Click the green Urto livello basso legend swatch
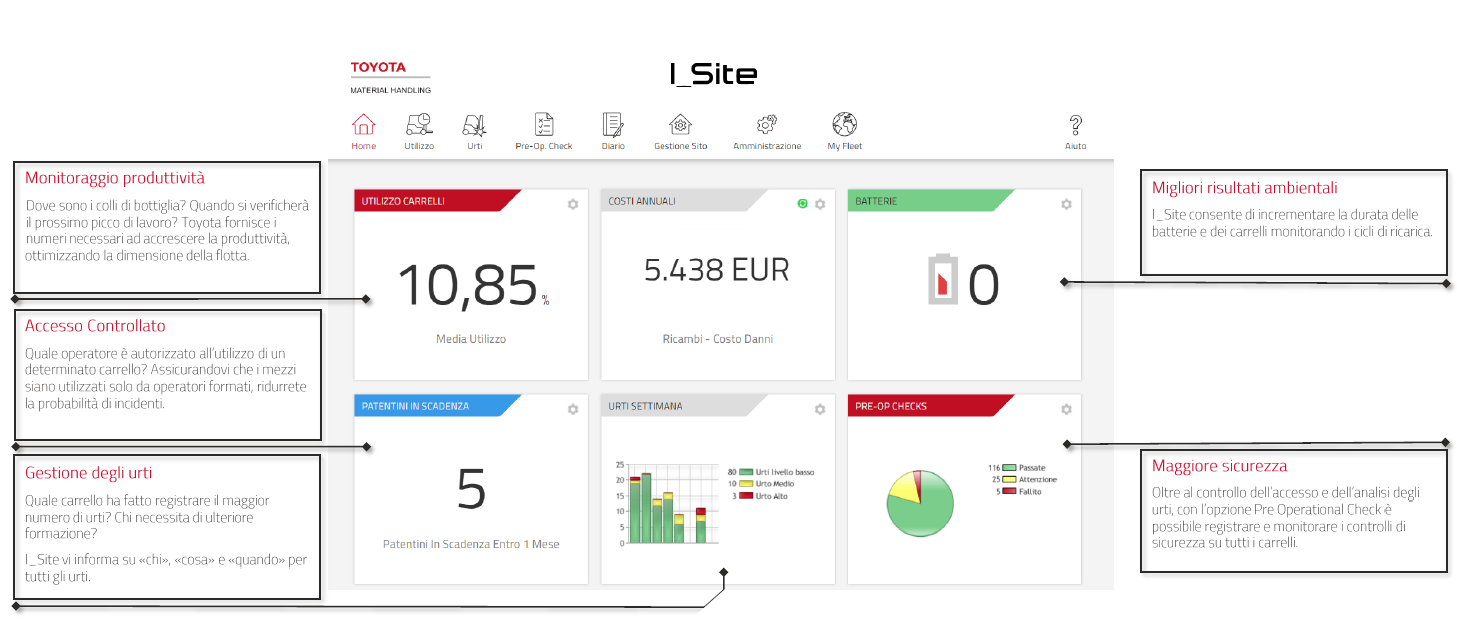This screenshot has height=625, width=1457. point(746,472)
